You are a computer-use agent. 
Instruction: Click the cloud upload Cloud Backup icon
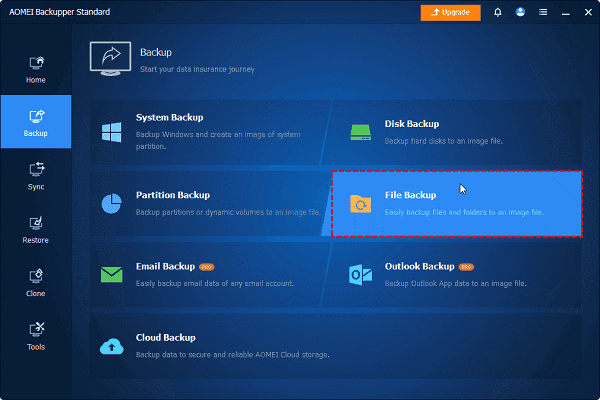tap(111, 346)
